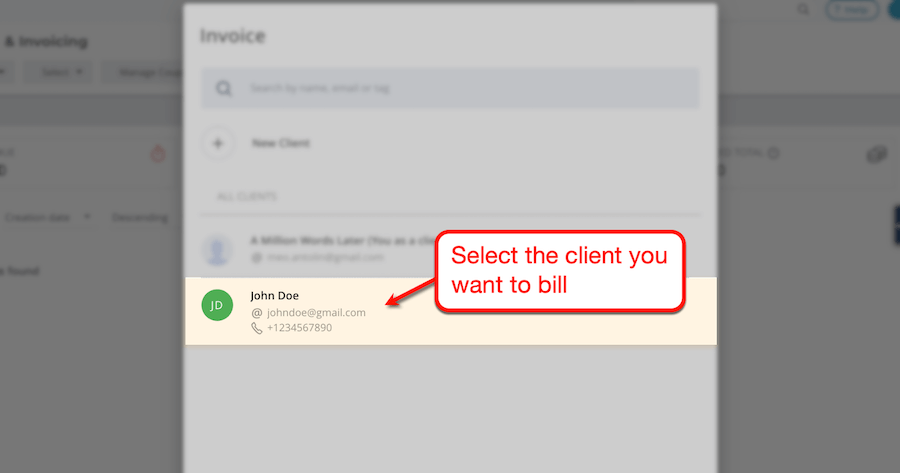This screenshot has height=473, width=900.
Task: Click the green JD avatar circle
Action: click(217, 305)
